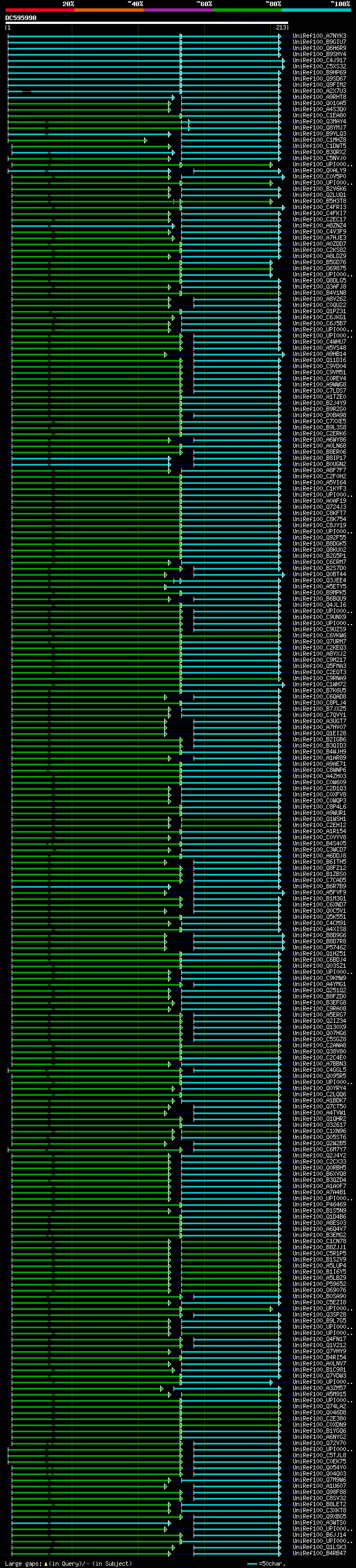Click the orange ~40% identity legend segment
This screenshot has height=1568, width=356.
109,10
